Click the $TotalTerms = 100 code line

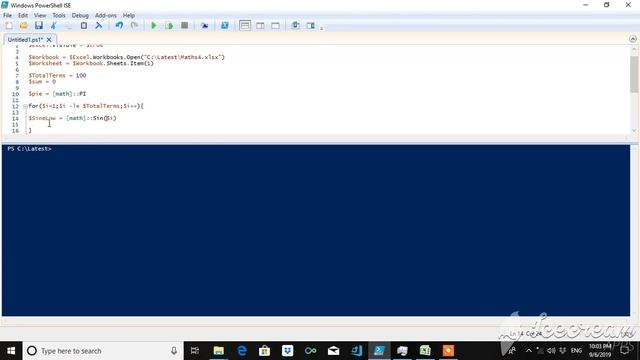pos(57,76)
